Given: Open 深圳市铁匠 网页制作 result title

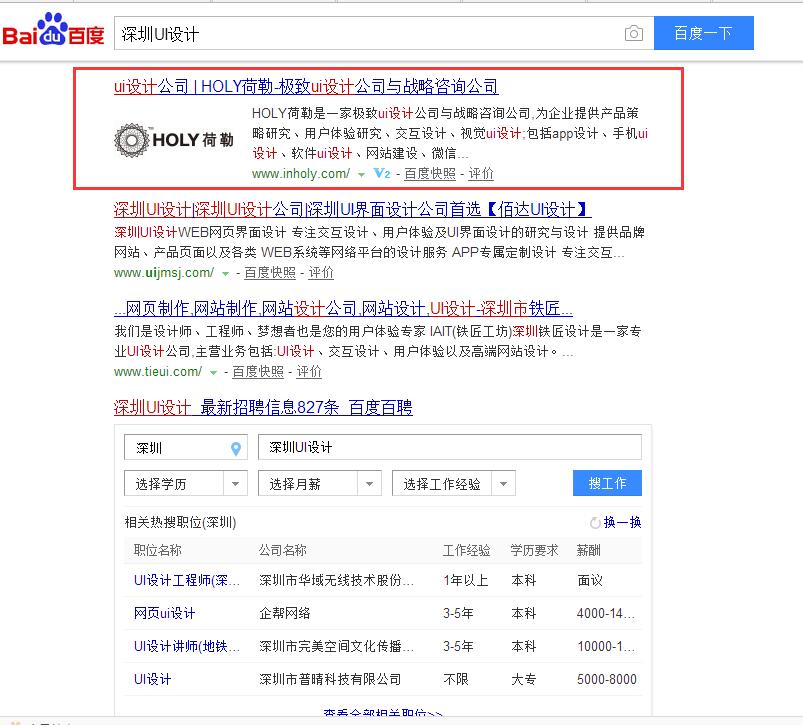Looking at the screenshot, I should [x=343, y=308].
